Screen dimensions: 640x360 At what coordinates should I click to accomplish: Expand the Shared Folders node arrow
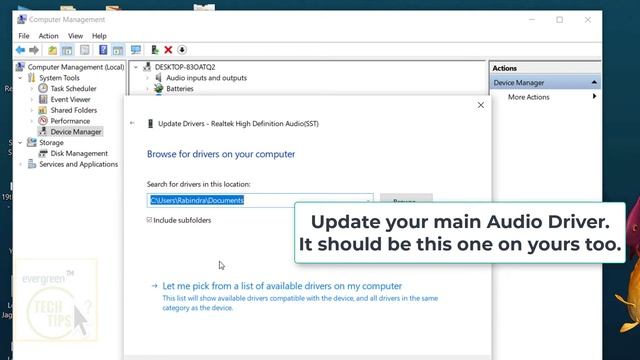[32, 110]
